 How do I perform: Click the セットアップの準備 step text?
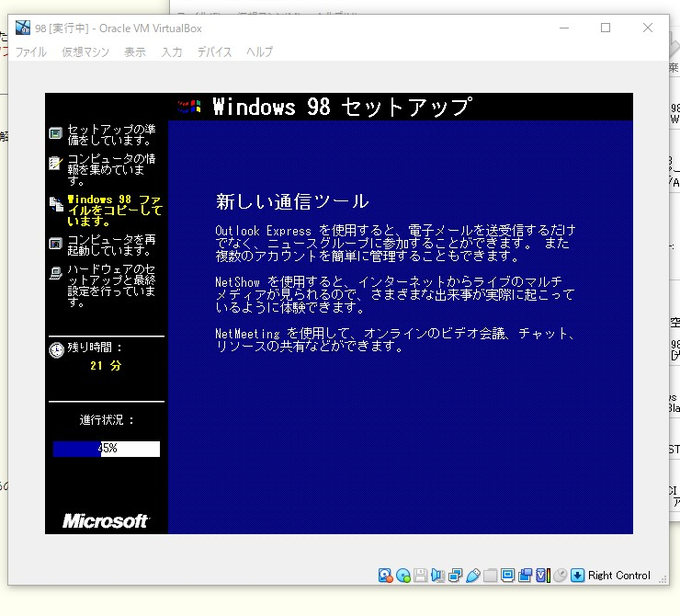click(x=111, y=134)
